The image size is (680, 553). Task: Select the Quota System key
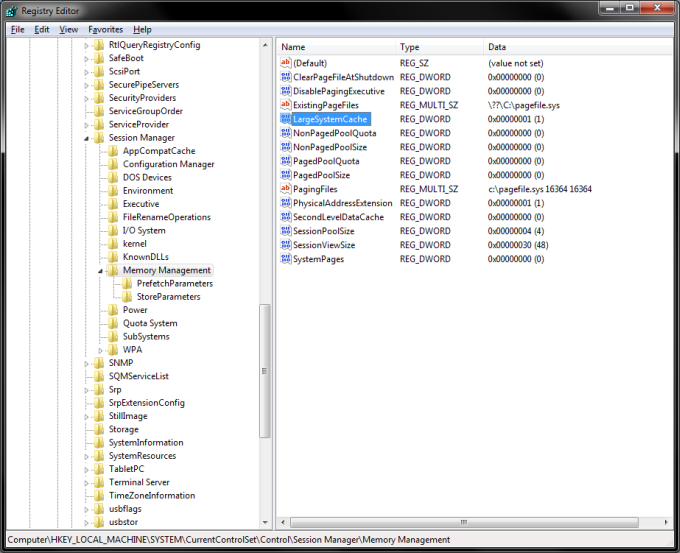pyautogui.click(x=150, y=324)
